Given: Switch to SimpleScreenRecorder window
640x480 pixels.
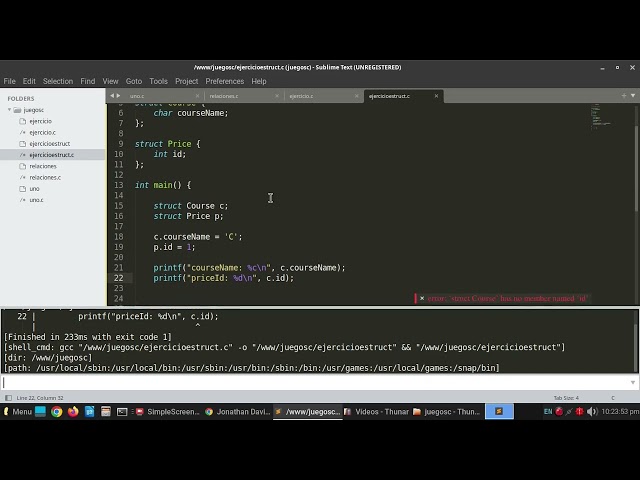Looking at the screenshot, I should [x=167, y=412].
